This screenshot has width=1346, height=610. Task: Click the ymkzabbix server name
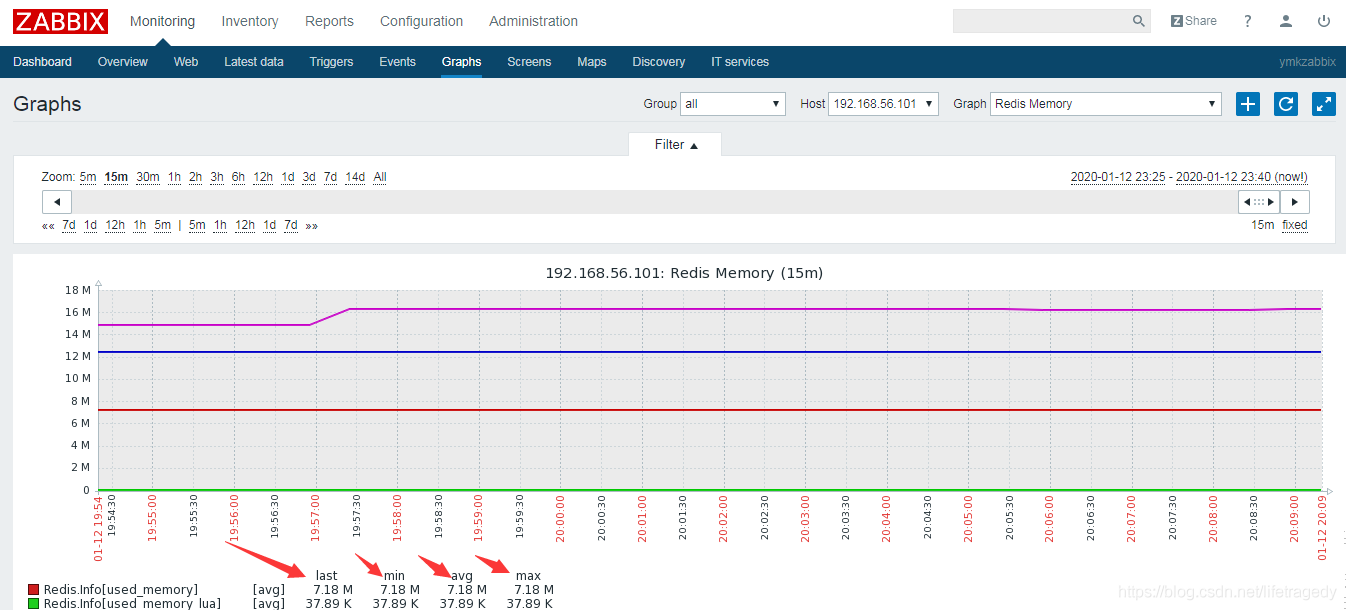(1307, 62)
